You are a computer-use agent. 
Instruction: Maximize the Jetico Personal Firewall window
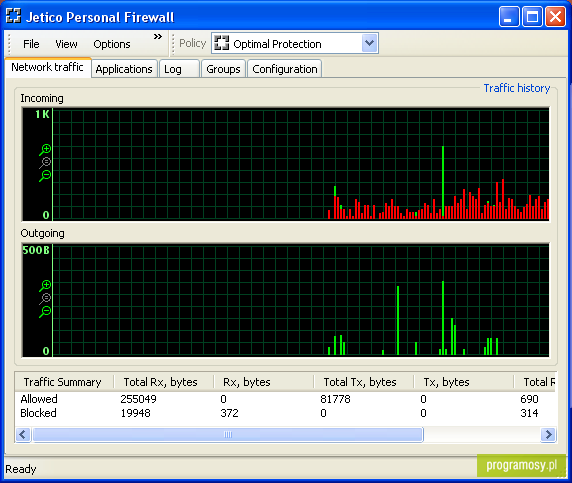pyautogui.click(x=532, y=16)
